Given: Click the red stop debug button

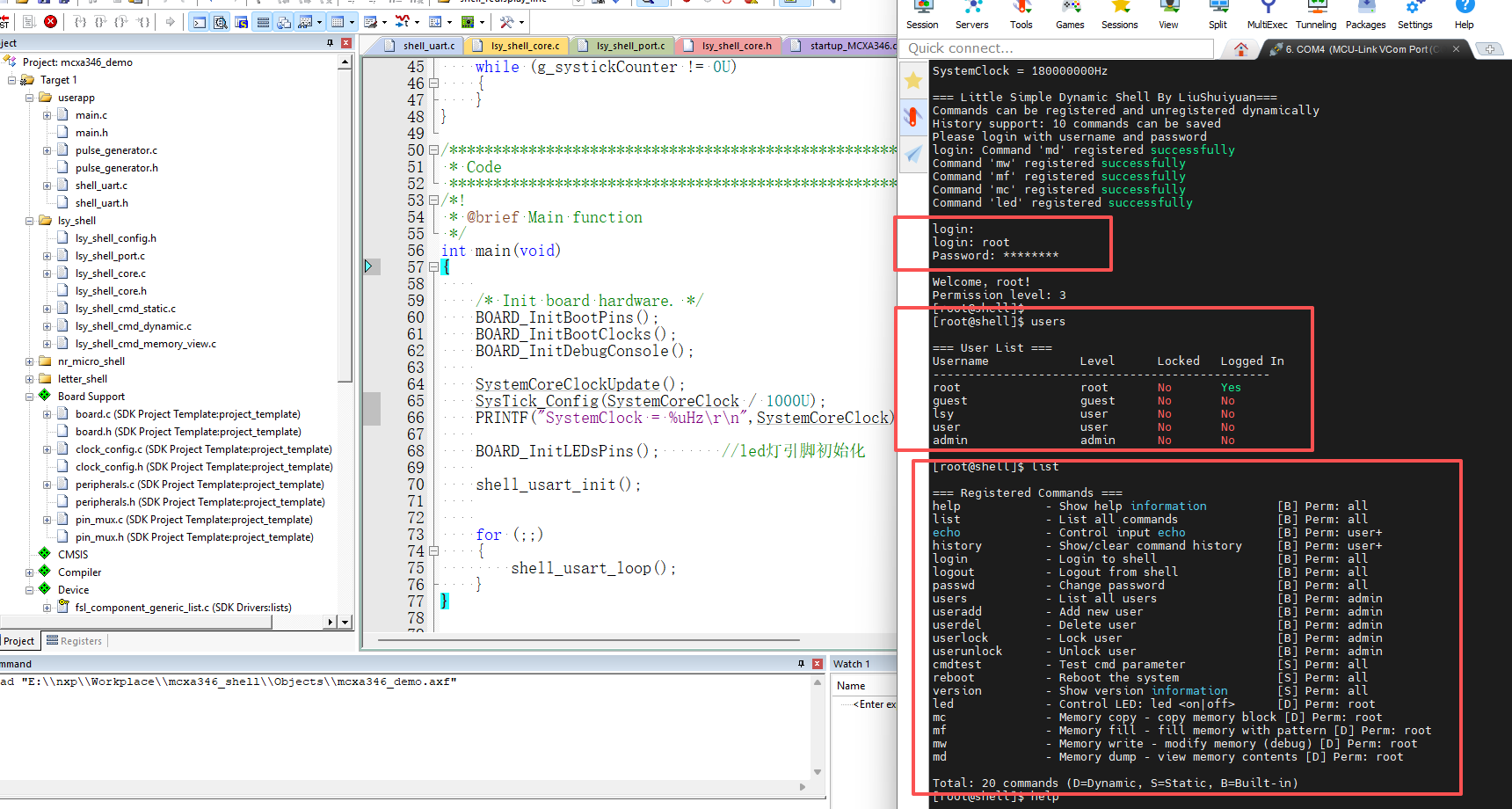Looking at the screenshot, I should 51,22.
